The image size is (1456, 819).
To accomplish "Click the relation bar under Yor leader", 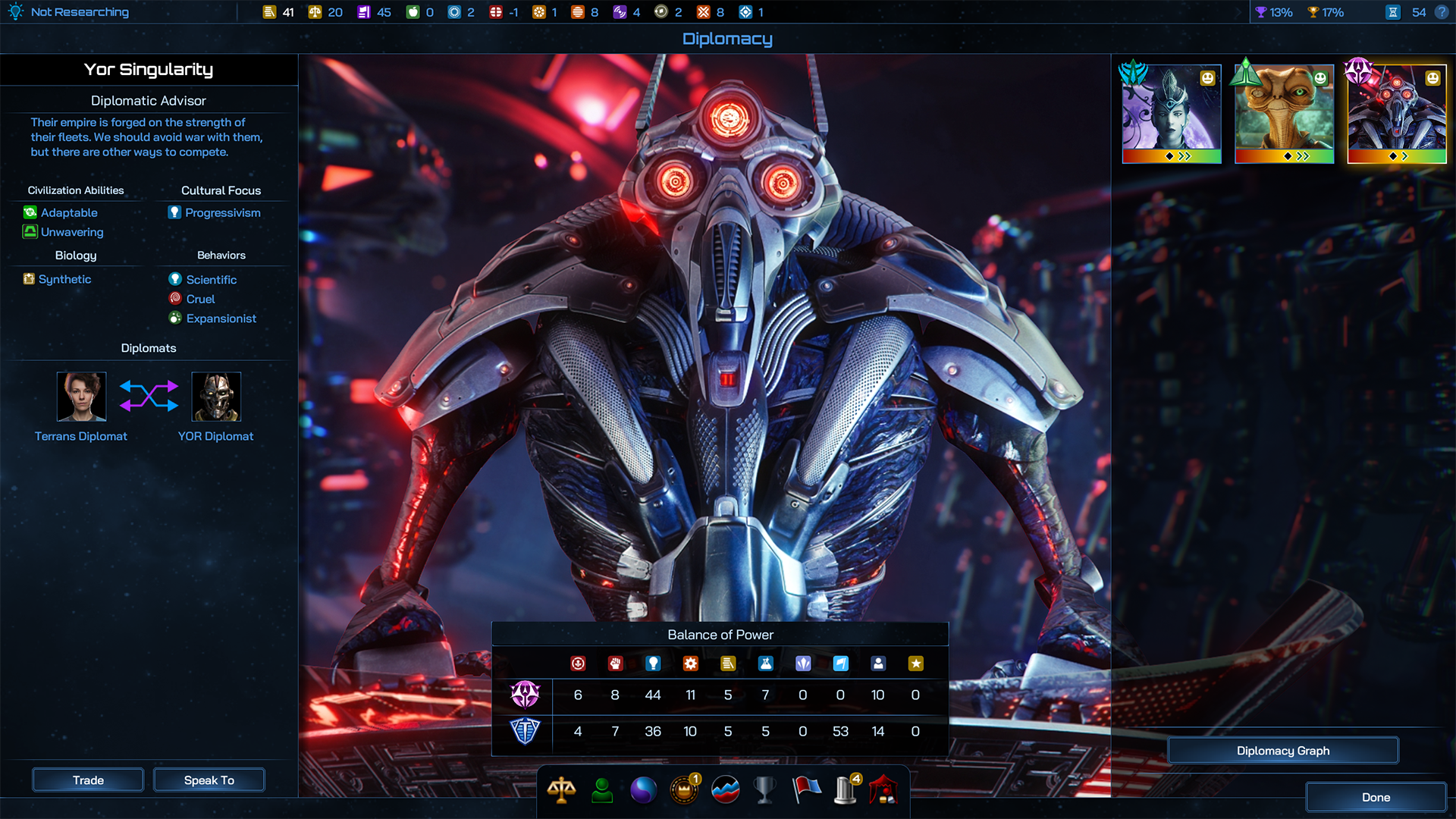I will coord(1397,156).
